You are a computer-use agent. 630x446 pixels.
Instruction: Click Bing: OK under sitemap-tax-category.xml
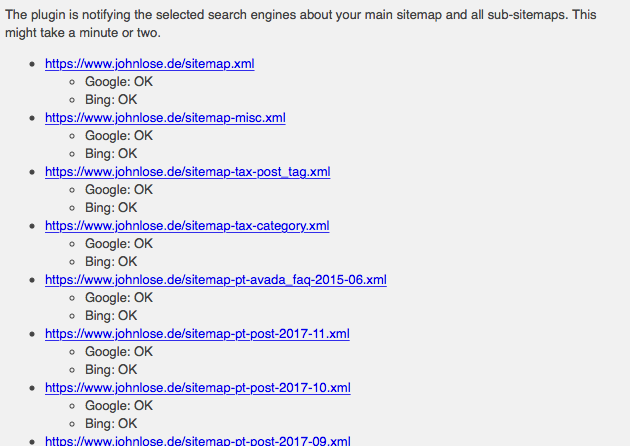(x=111, y=262)
